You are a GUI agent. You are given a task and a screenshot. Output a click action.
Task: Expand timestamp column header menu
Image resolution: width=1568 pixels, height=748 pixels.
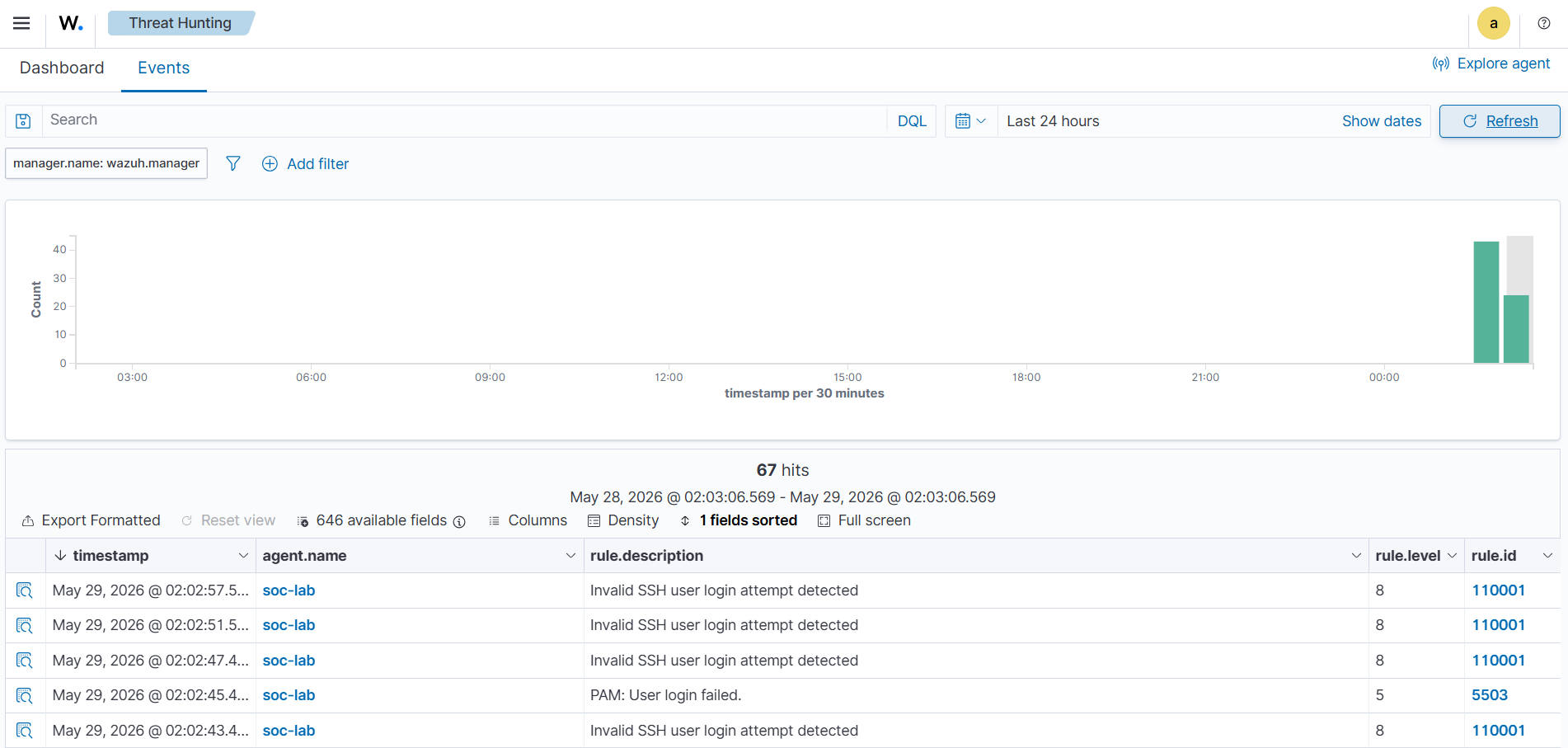click(243, 556)
